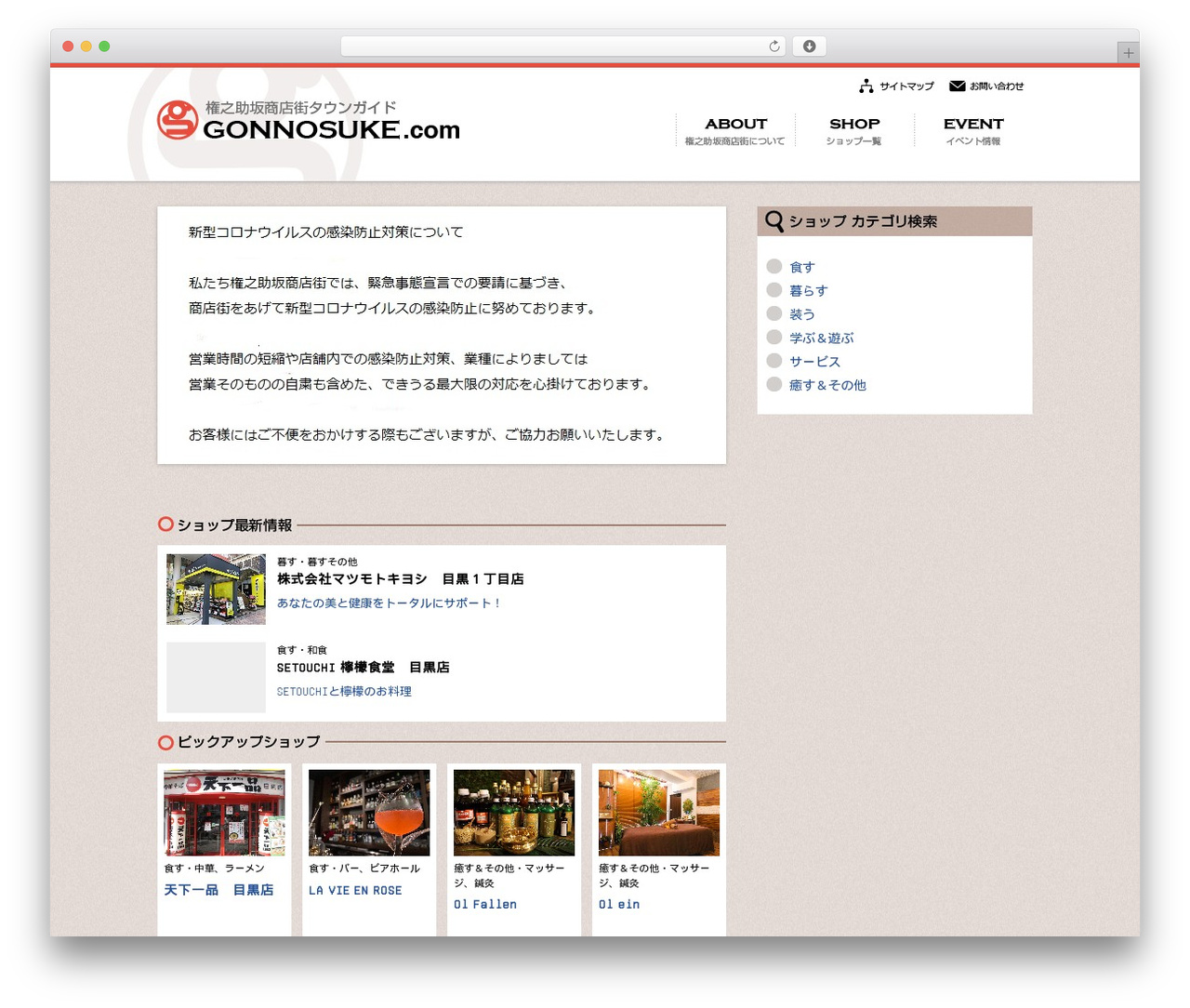This screenshot has height=1008, width=1190.
Task: Click Ol Fallen shop name
Action: pyautogui.click(x=485, y=904)
